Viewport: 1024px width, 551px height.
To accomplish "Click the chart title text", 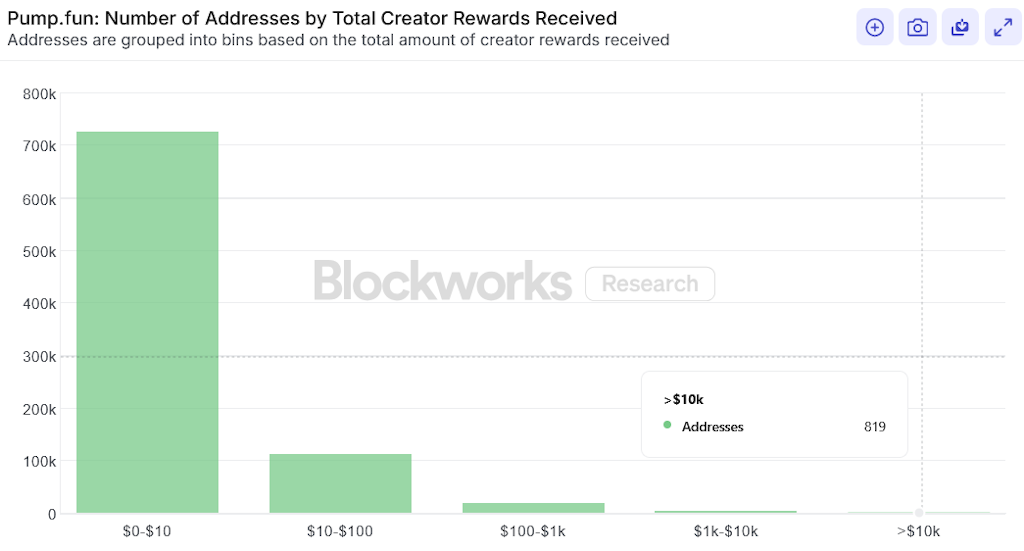I will [x=312, y=18].
